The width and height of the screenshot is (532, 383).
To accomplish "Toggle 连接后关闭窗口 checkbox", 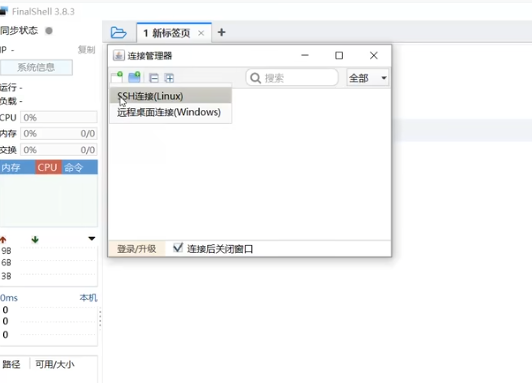I will tap(178, 248).
